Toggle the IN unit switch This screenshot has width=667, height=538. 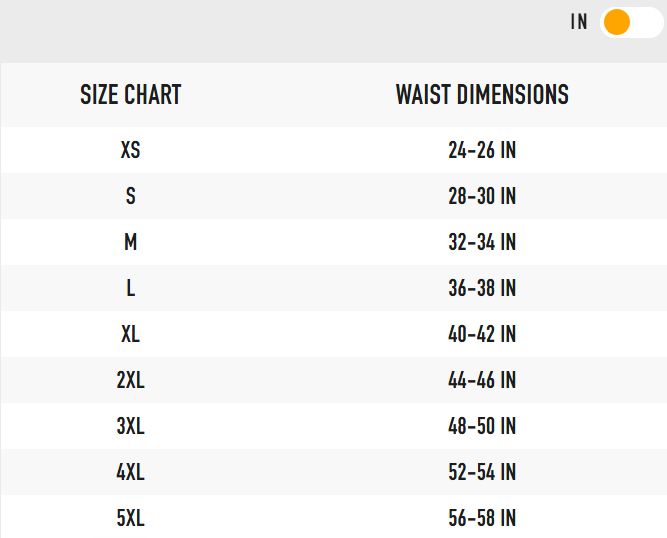[x=630, y=22]
